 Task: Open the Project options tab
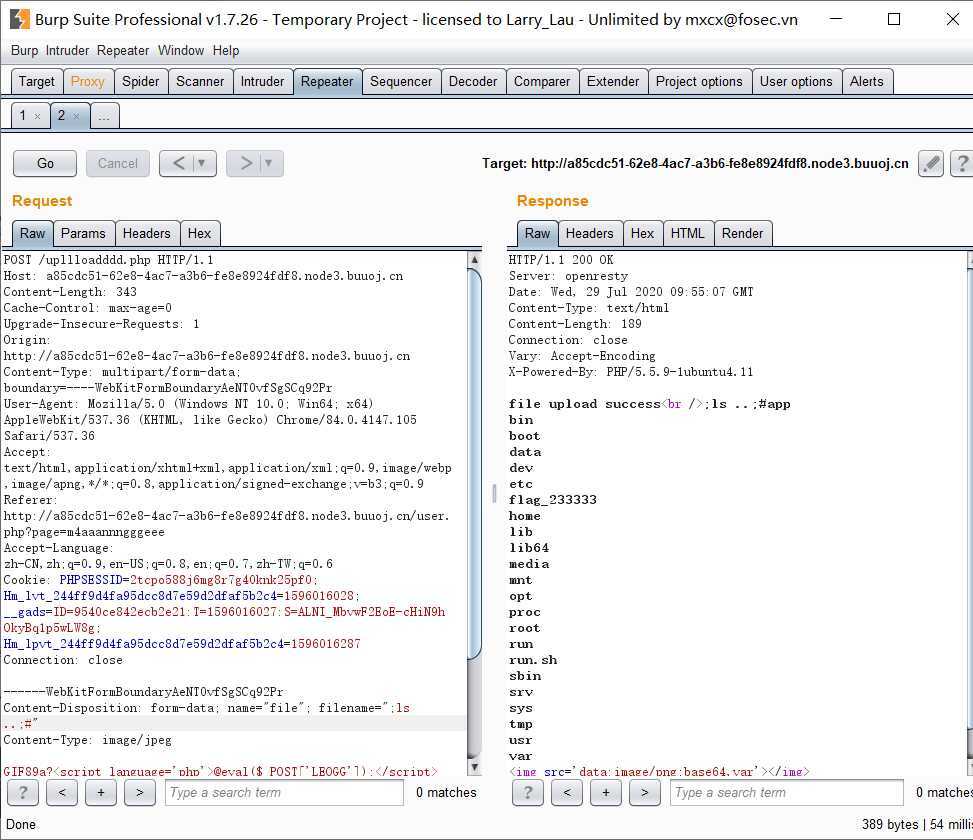tap(699, 81)
